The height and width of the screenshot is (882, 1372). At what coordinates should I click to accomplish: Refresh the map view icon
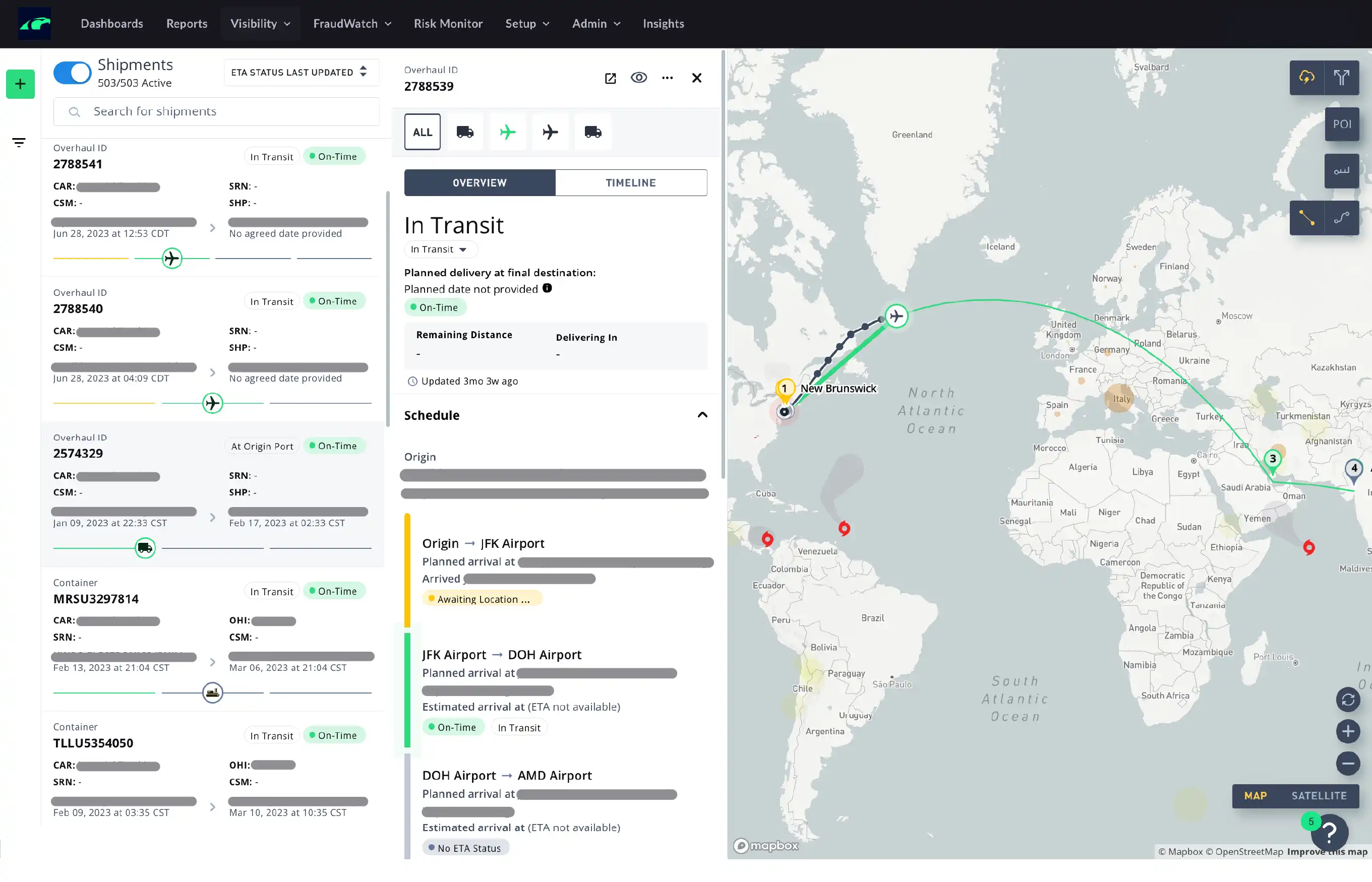(1347, 700)
